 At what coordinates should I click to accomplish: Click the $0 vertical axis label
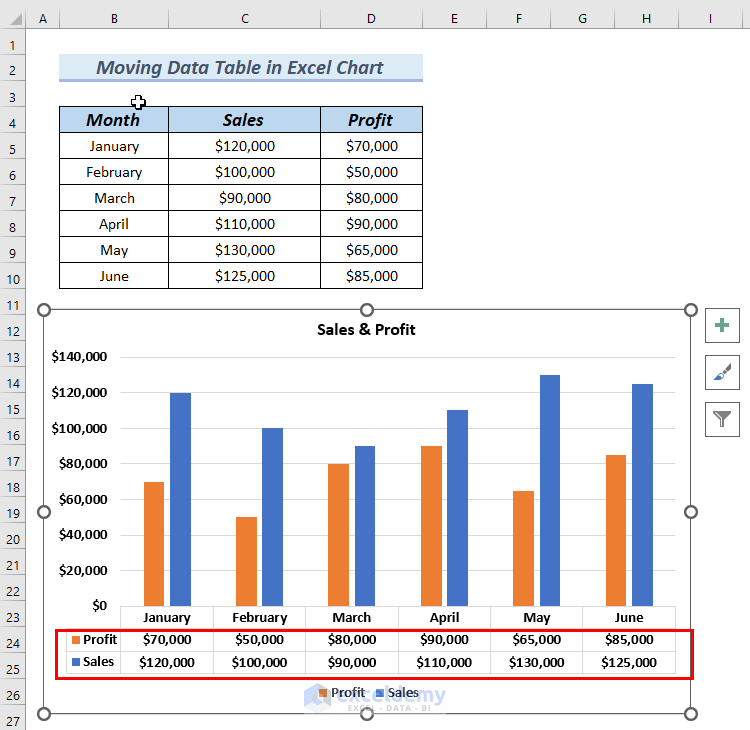click(99, 606)
